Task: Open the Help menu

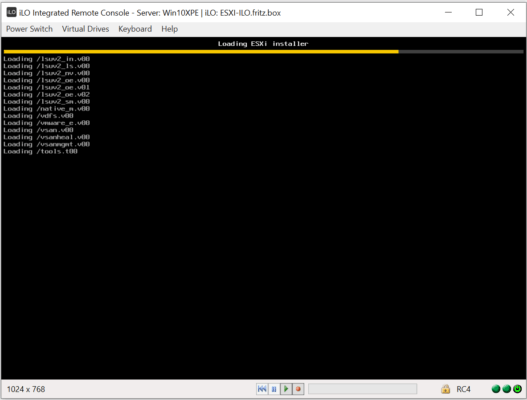Action: click(169, 29)
